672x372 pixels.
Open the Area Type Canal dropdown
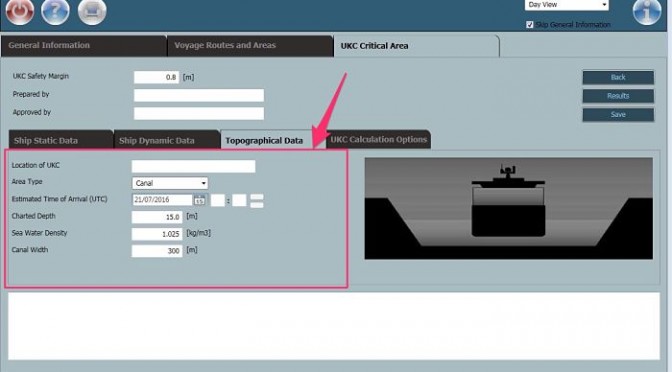click(170, 183)
